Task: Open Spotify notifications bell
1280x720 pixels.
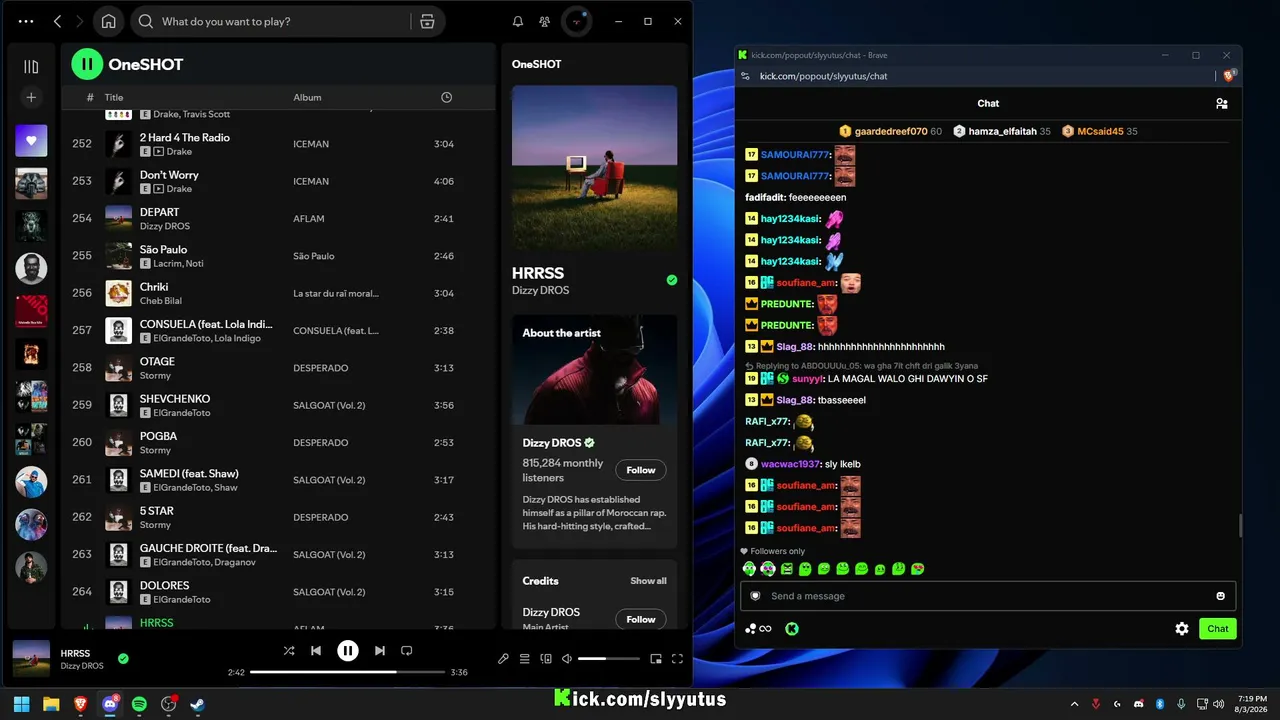Action: tap(518, 21)
